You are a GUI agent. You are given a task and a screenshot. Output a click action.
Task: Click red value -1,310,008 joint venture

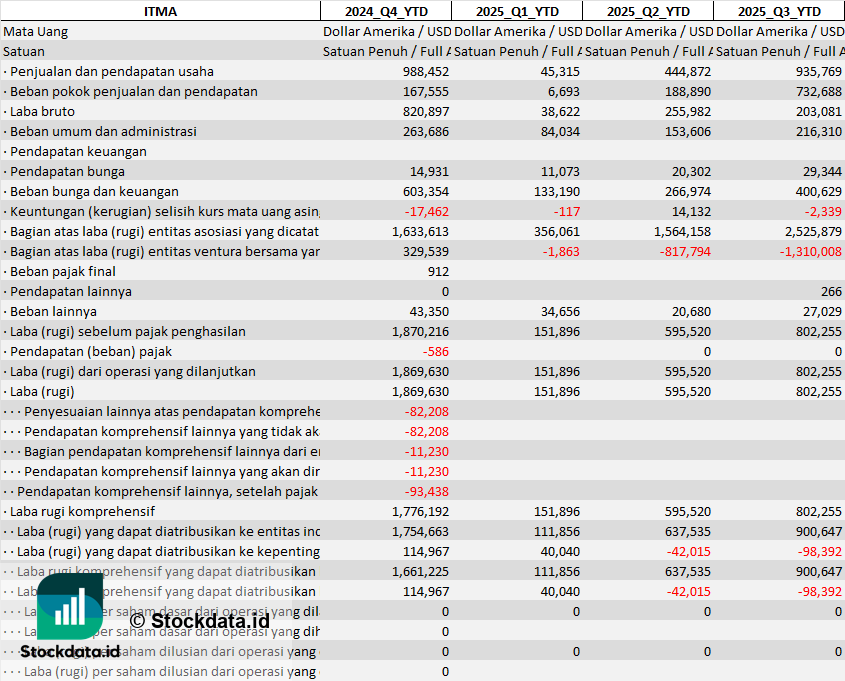point(811,251)
